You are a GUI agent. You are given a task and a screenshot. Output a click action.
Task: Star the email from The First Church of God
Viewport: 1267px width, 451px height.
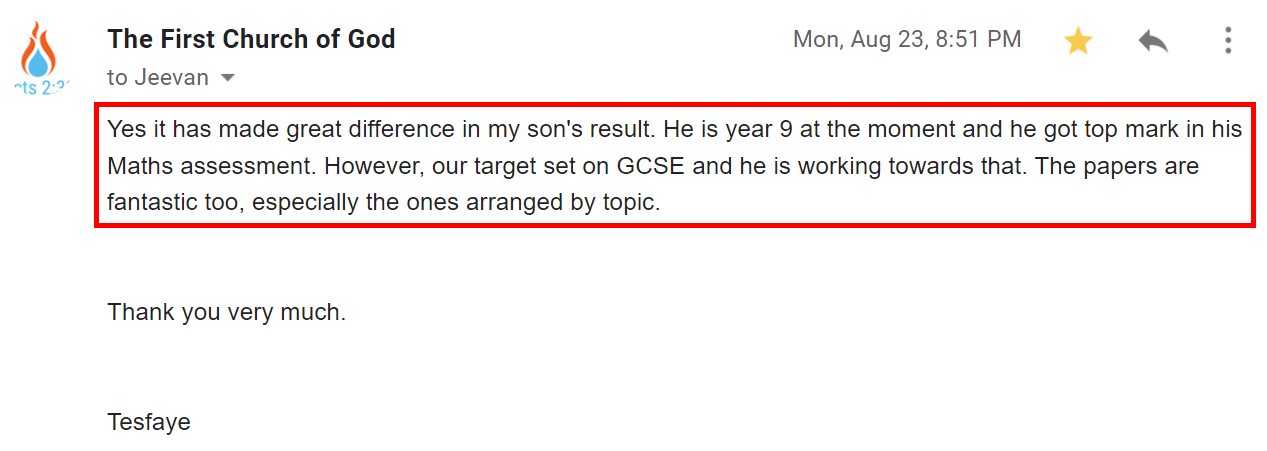1077,41
